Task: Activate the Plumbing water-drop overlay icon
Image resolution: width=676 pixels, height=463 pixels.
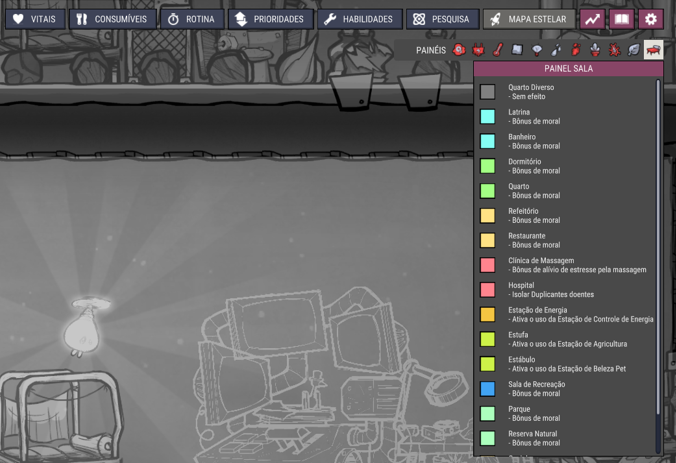Action: pos(556,50)
